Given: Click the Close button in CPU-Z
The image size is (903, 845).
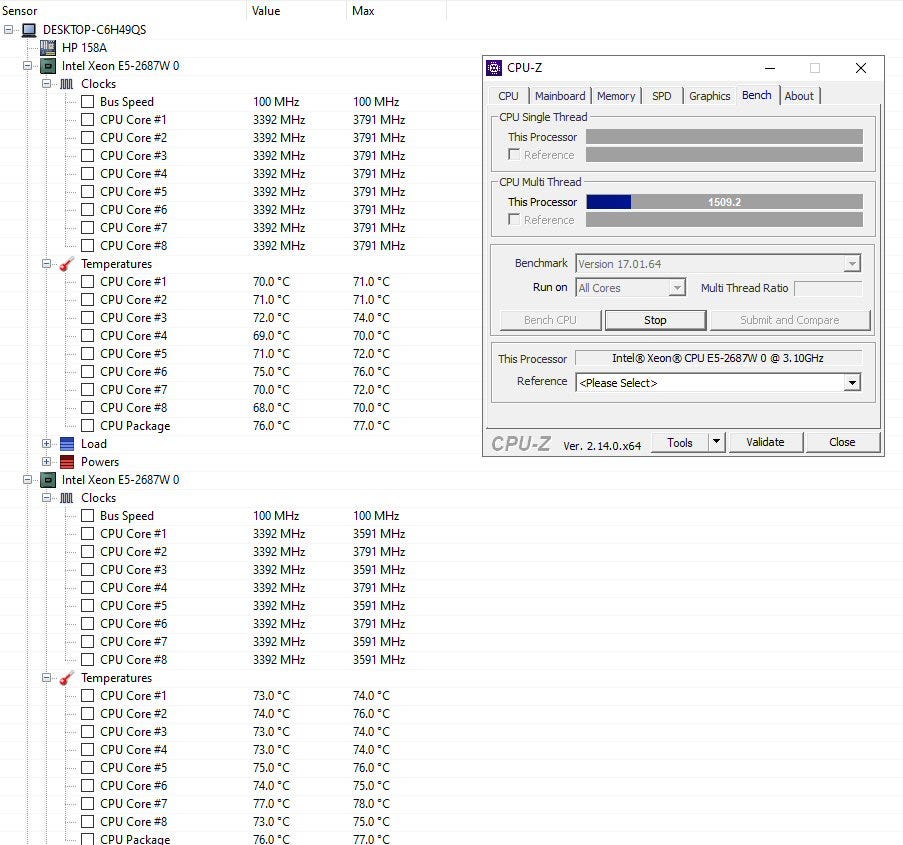Looking at the screenshot, I should [x=843, y=442].
